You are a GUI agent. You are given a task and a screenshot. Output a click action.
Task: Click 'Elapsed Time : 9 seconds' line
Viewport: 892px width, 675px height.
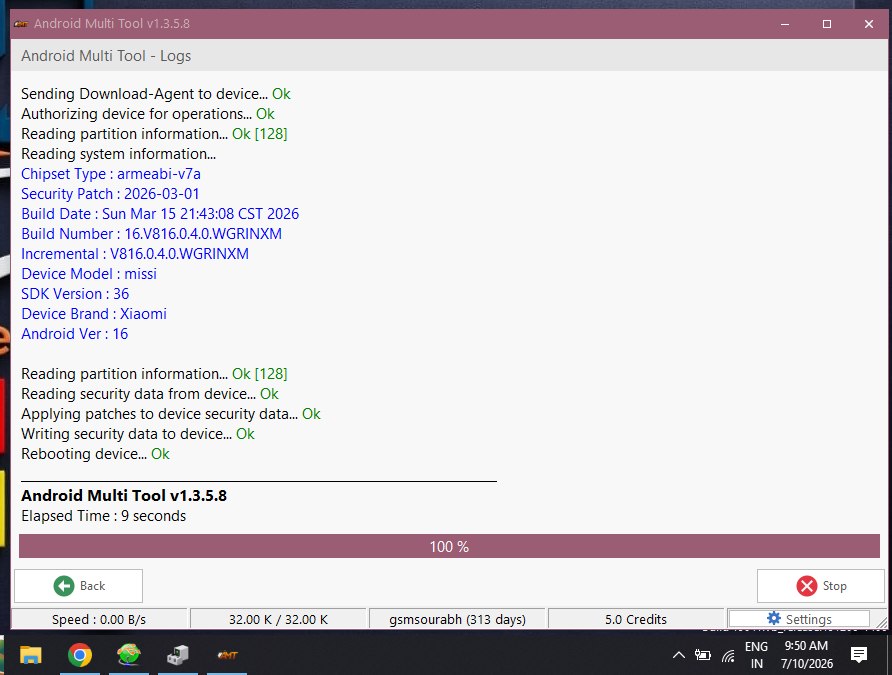104,516
